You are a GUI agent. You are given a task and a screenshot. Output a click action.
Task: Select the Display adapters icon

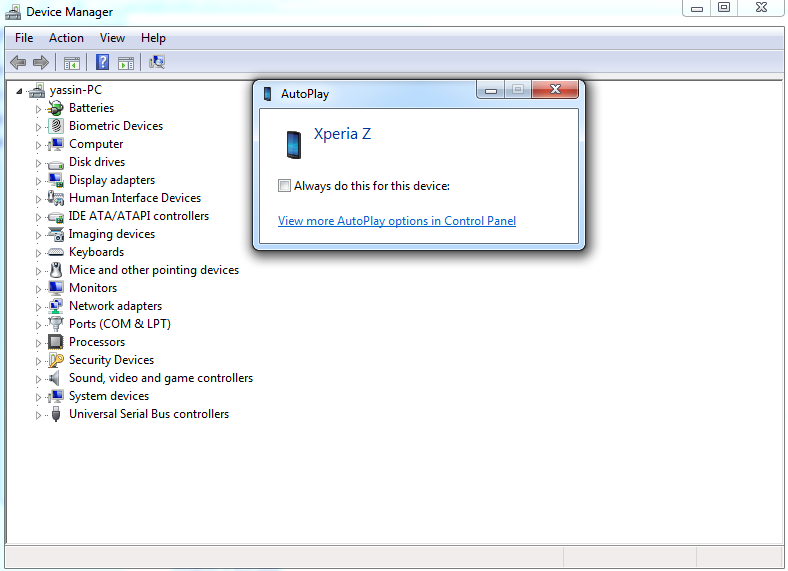point(56,180)
